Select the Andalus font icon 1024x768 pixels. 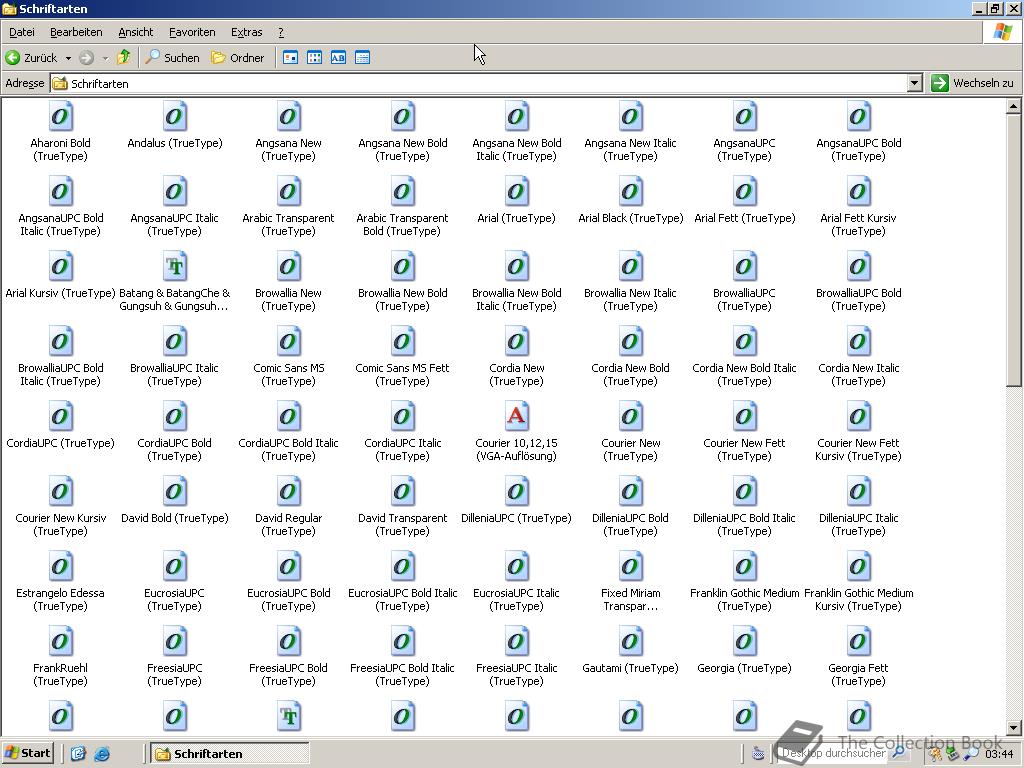tap(174, 118)
